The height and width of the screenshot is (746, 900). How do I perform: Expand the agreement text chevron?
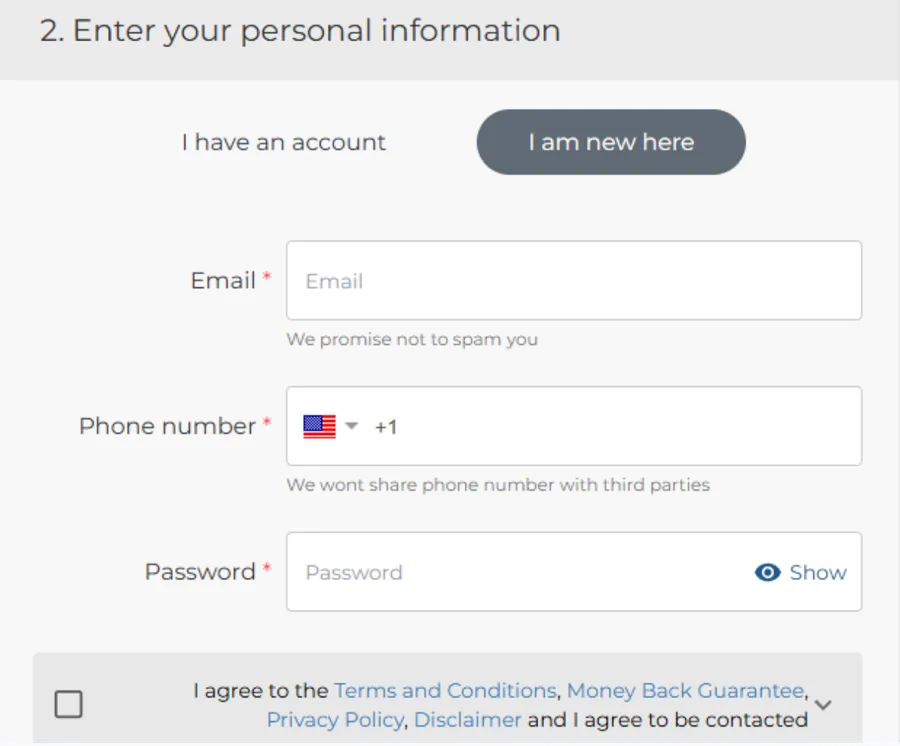(823, 705)
